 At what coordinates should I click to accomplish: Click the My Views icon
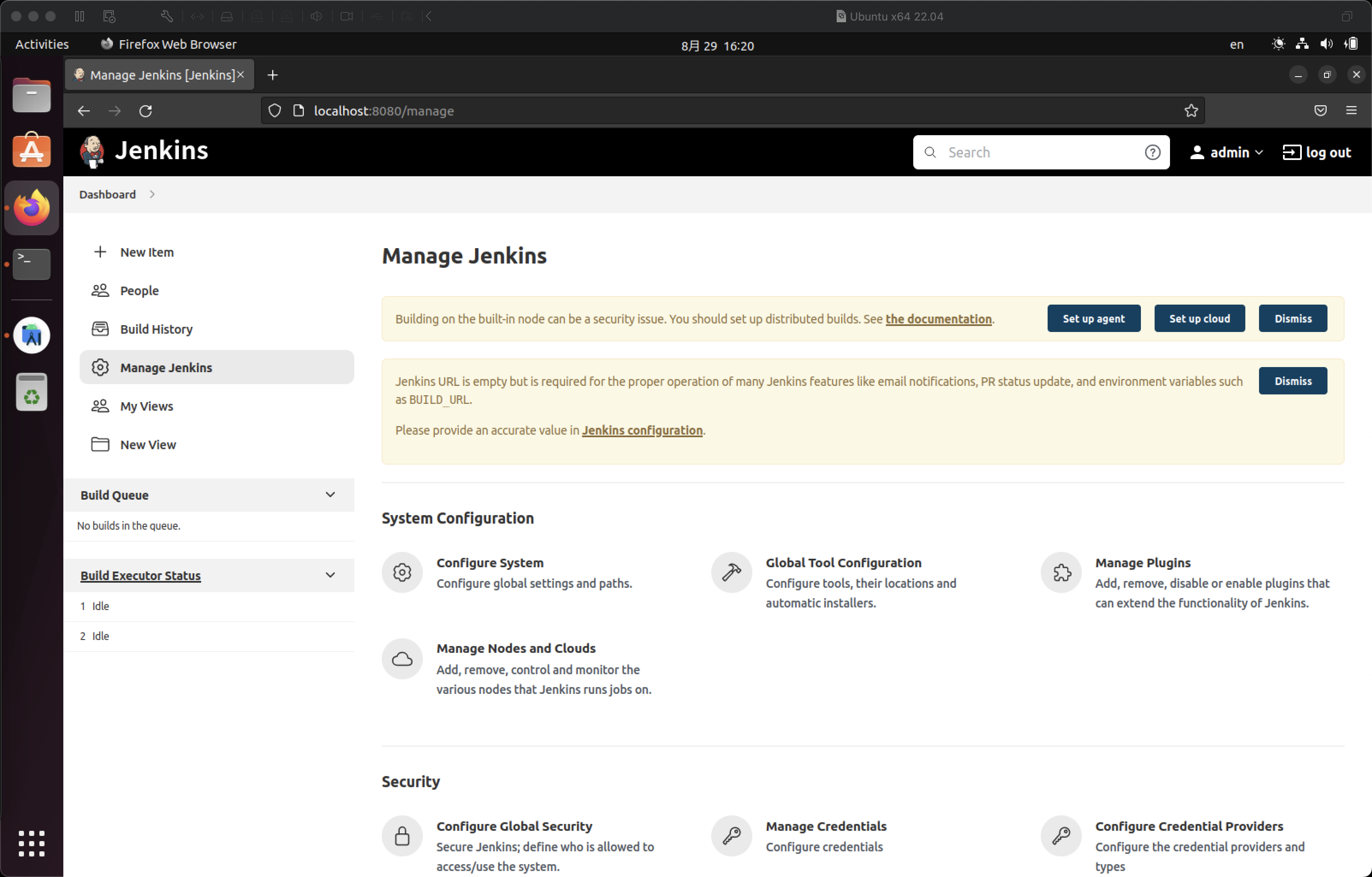click(100, 406)
